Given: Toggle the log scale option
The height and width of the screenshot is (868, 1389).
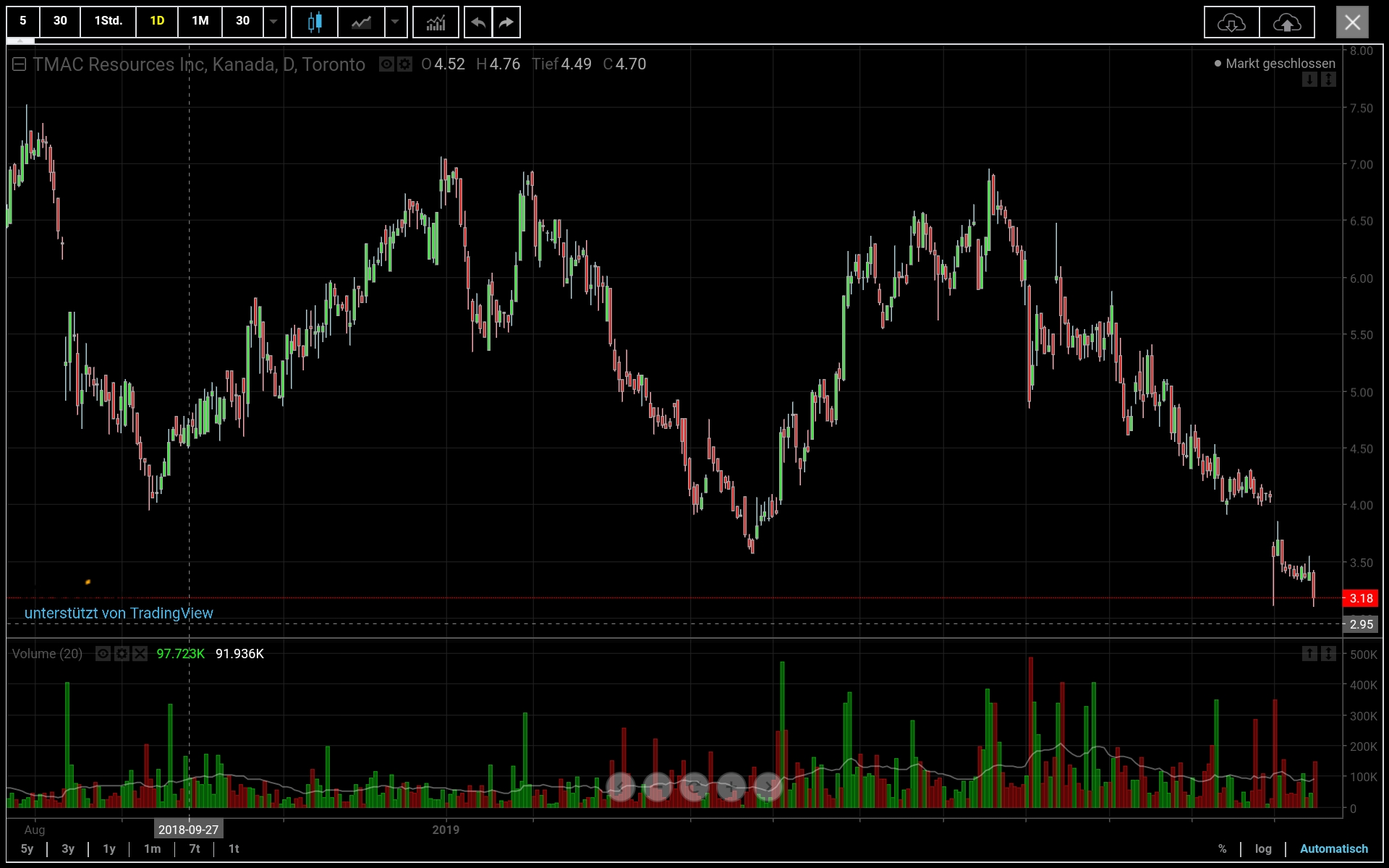Looking at the screenshot, I should [1263, 848].
